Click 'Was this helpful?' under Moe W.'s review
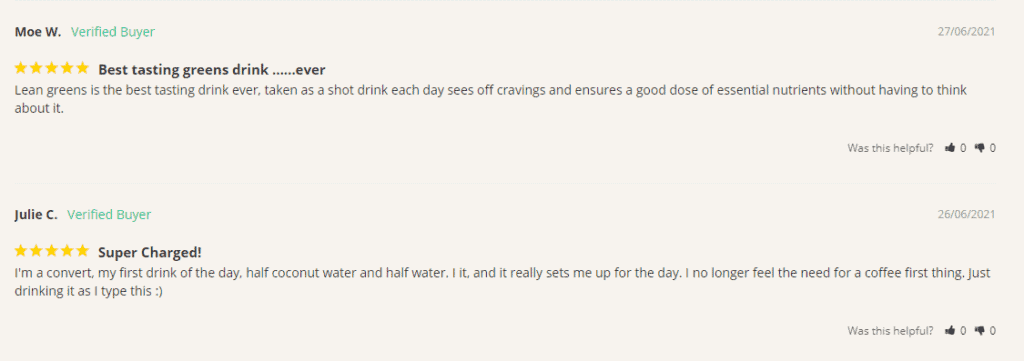 890,148
